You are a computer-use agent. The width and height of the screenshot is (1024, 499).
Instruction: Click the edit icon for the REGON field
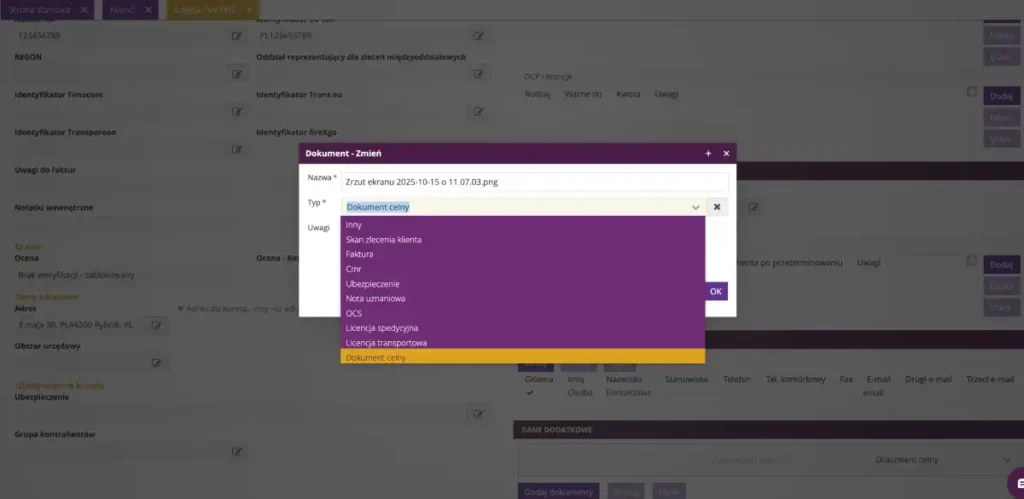pos(237,73)
